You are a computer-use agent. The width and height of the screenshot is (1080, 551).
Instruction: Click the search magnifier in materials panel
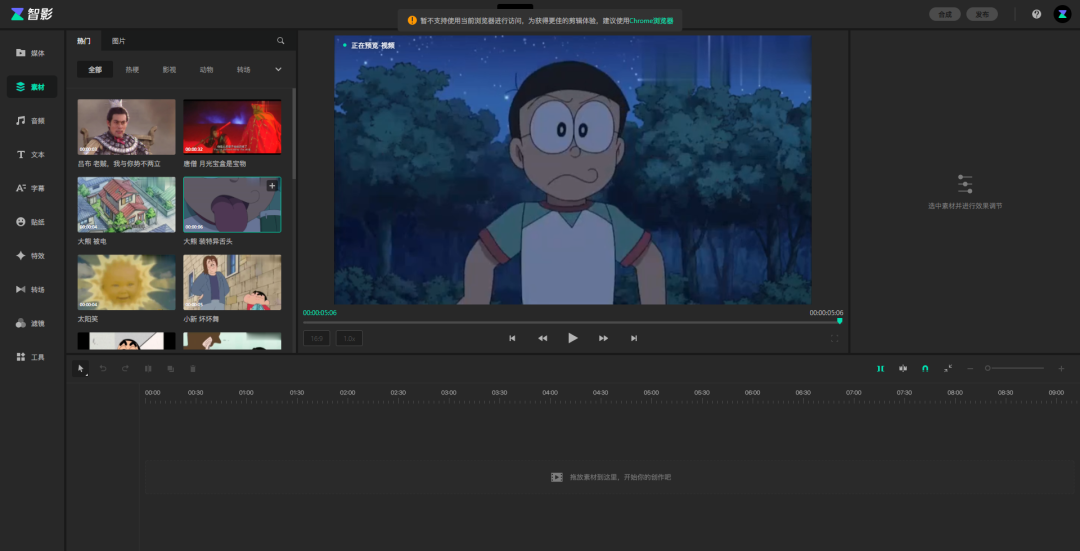(280, 41)
